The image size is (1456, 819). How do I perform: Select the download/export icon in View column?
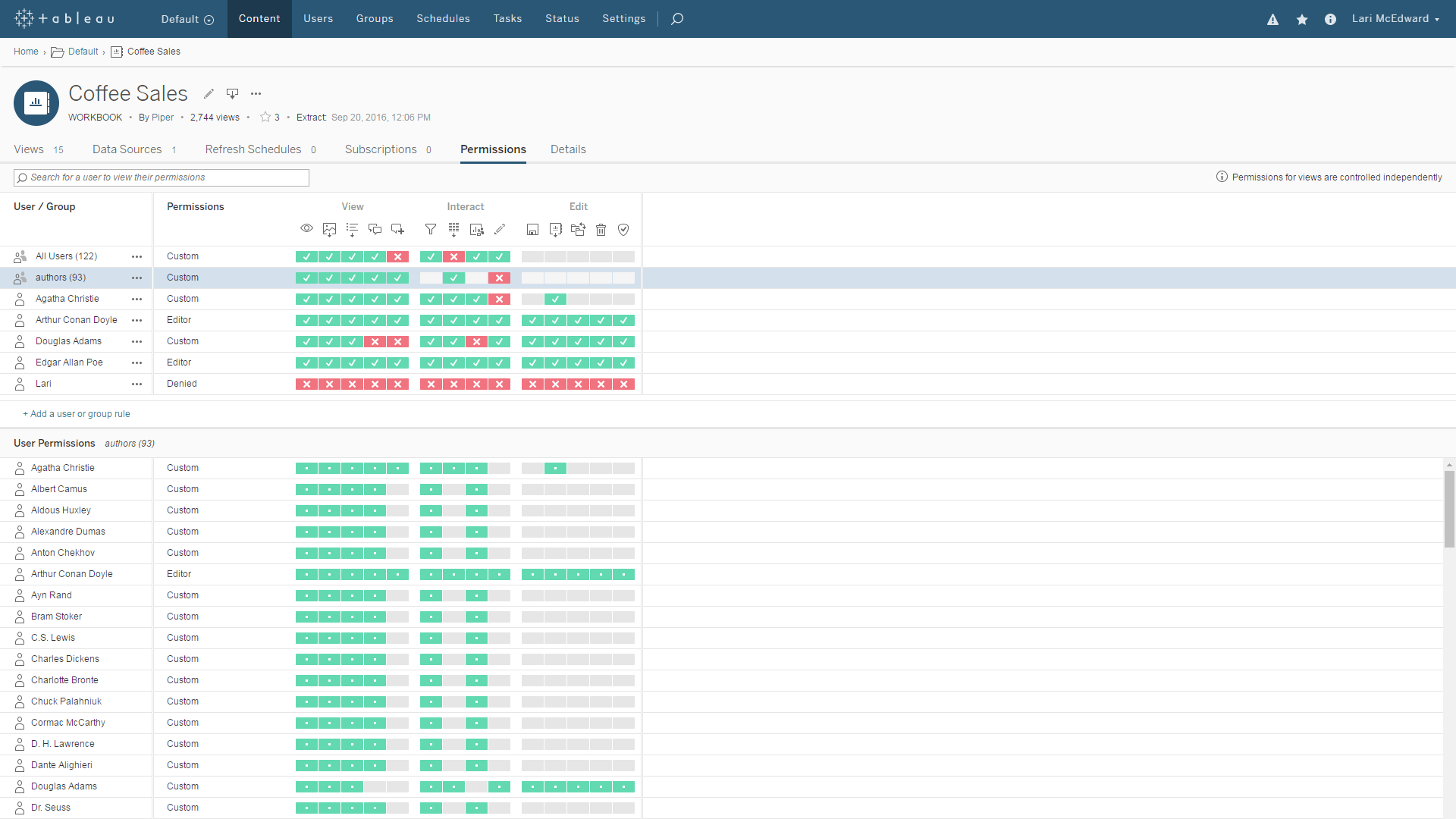point(329,229)
